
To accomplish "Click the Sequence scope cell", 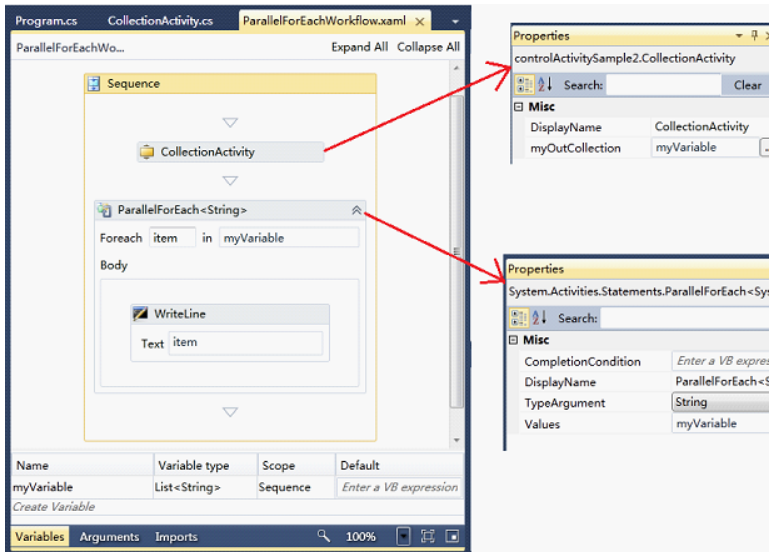I will coord(296,487).
